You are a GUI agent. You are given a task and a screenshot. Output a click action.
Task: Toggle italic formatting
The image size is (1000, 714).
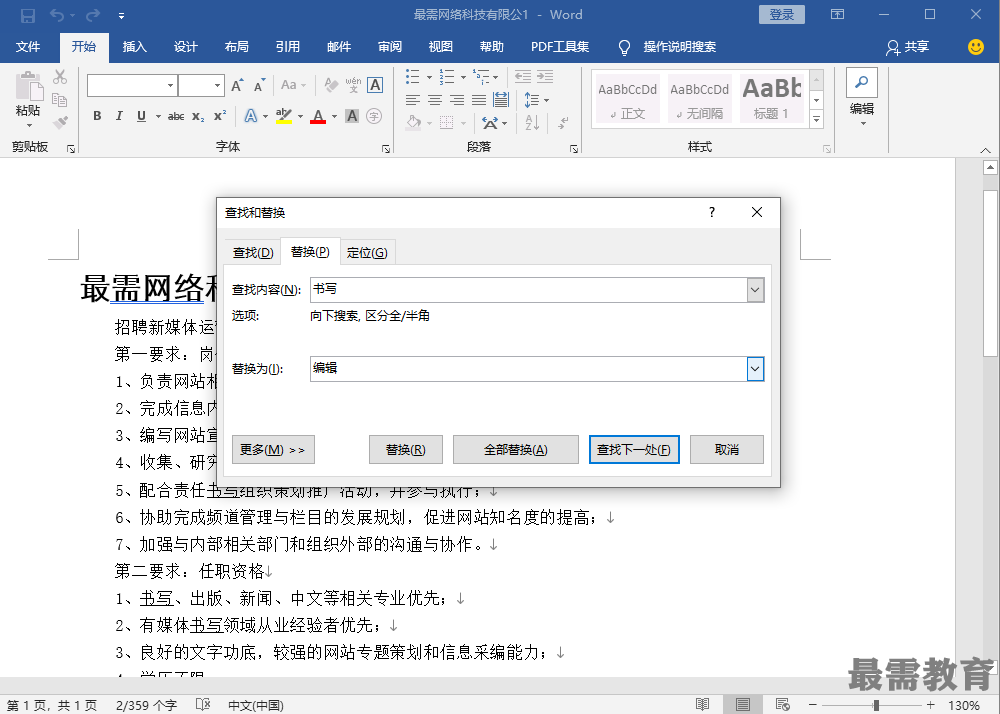(119, 116)
